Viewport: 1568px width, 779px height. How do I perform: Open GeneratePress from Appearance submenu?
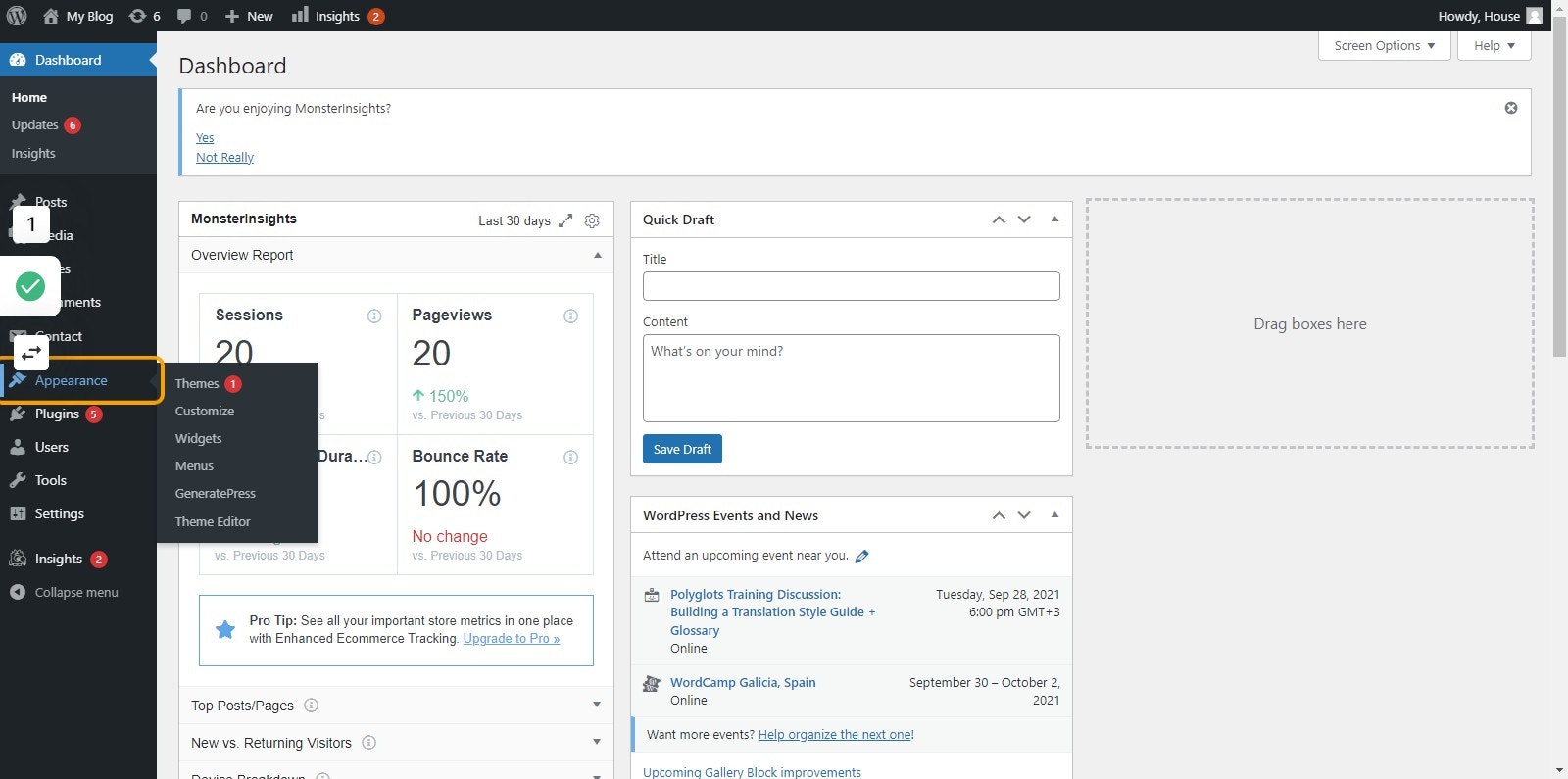pyautogui.click(x=216, y=493)
